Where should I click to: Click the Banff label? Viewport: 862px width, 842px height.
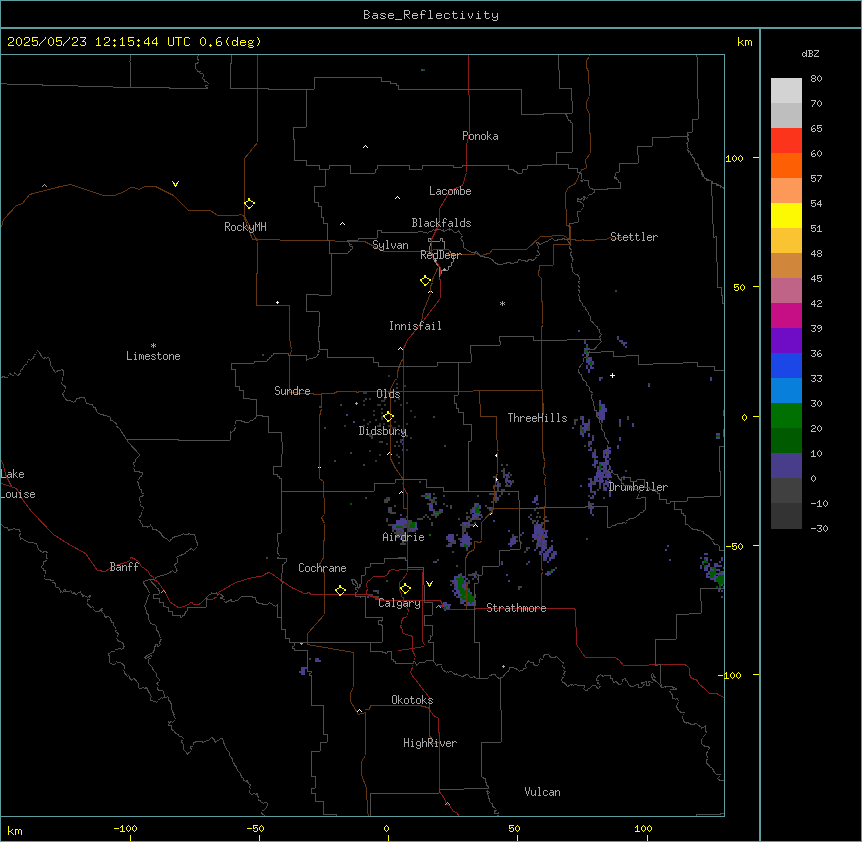point(124,567)
